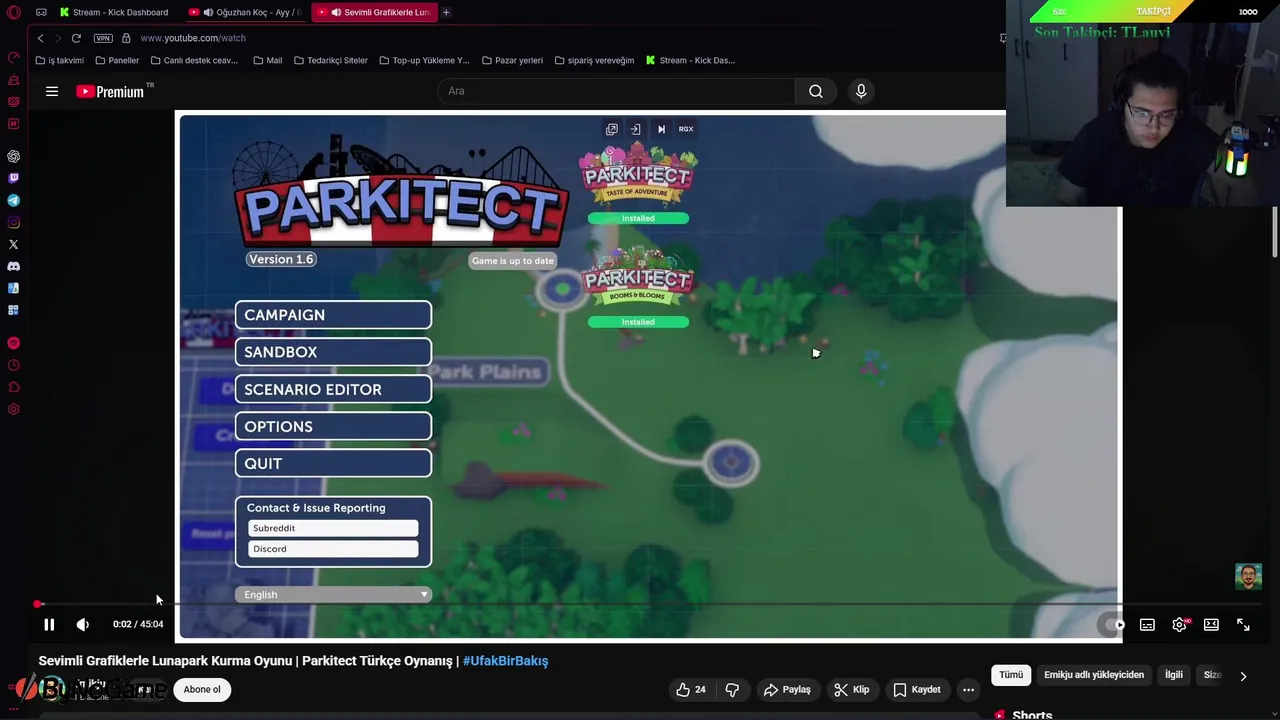Open the player settings gear
Screen dimensions: 1280x720
1179,625
